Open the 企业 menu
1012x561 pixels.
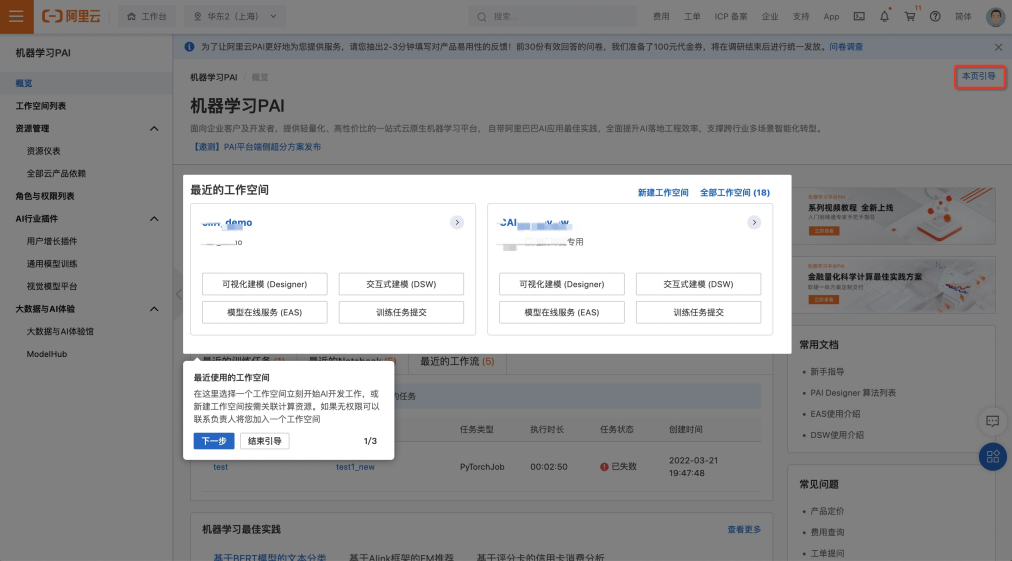tap(769, 17)
